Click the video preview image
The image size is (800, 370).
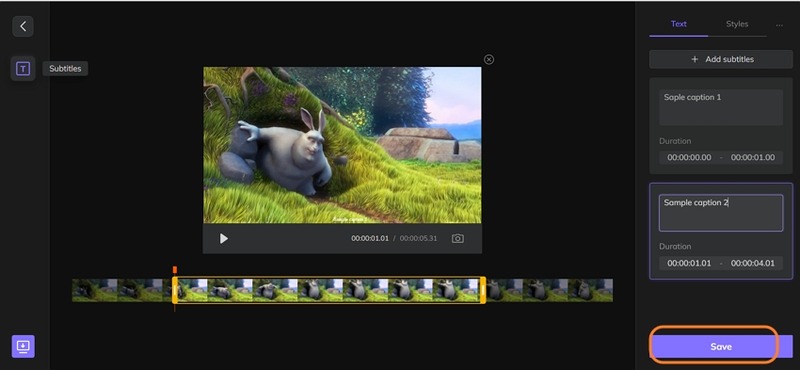click(342, 145)
